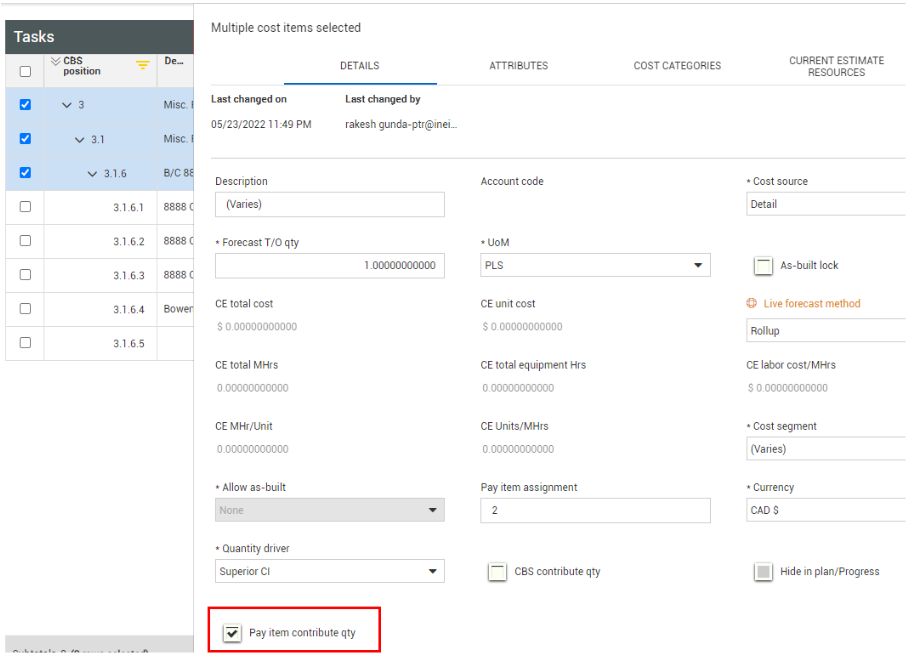
Task: Click the Description input field
Action: pyautogui.click(x=329, y=204)
